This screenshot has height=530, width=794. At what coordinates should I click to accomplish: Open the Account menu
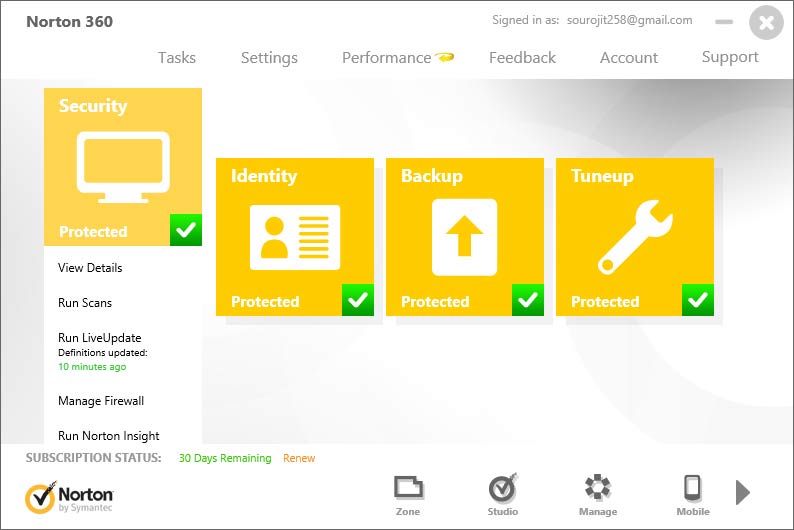coord(629,58)
